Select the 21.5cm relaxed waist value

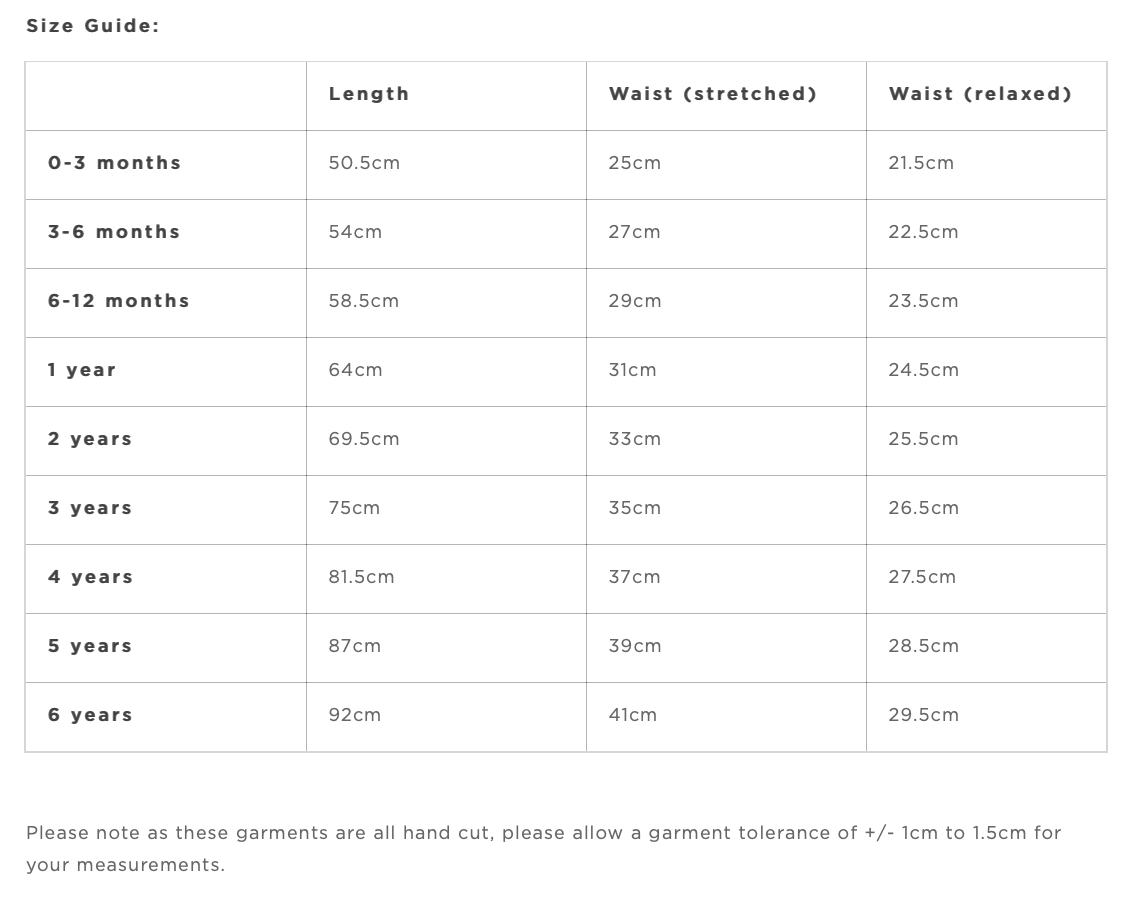[x=921, y=163]
